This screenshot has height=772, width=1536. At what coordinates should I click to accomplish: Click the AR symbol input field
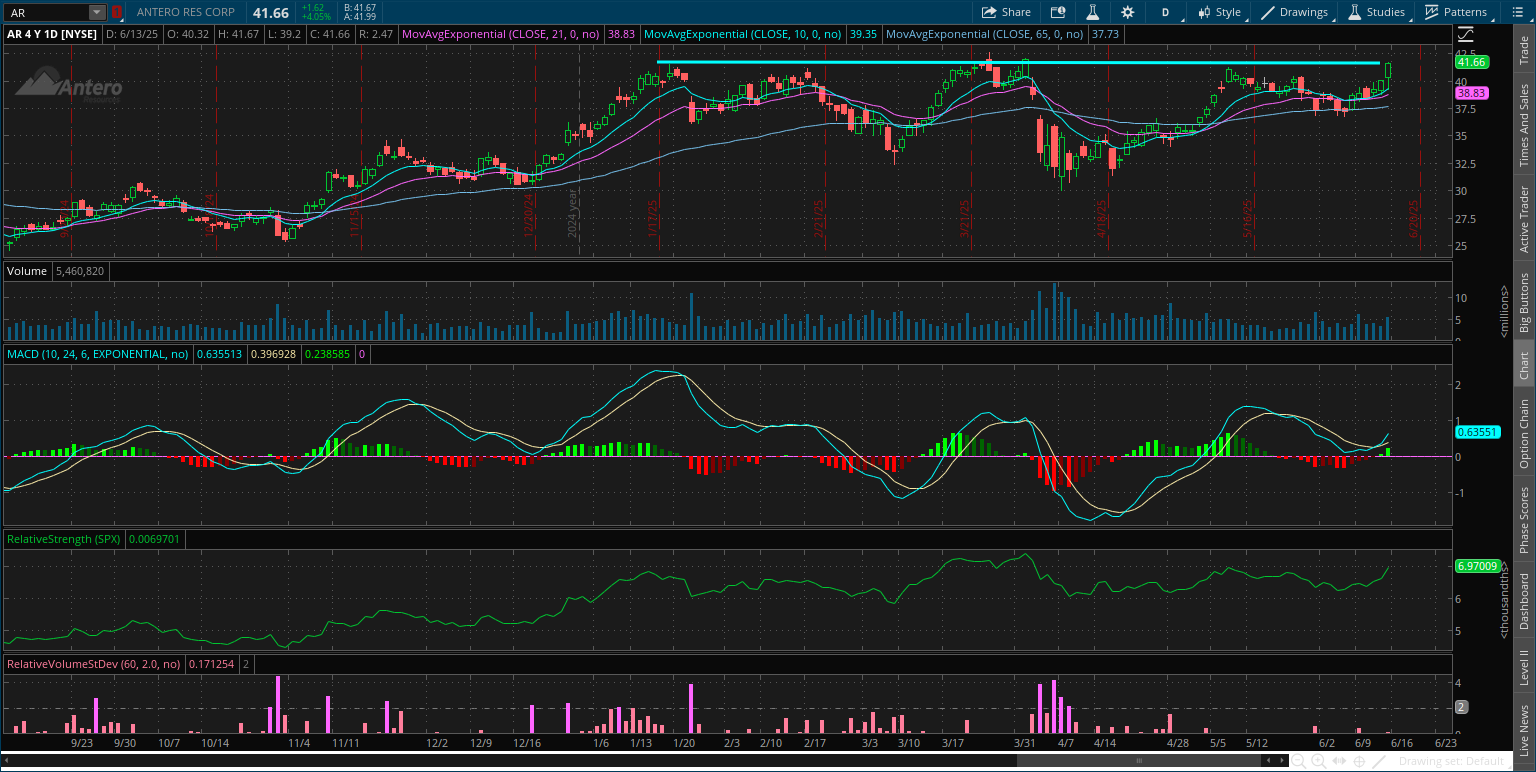(46, 12)
